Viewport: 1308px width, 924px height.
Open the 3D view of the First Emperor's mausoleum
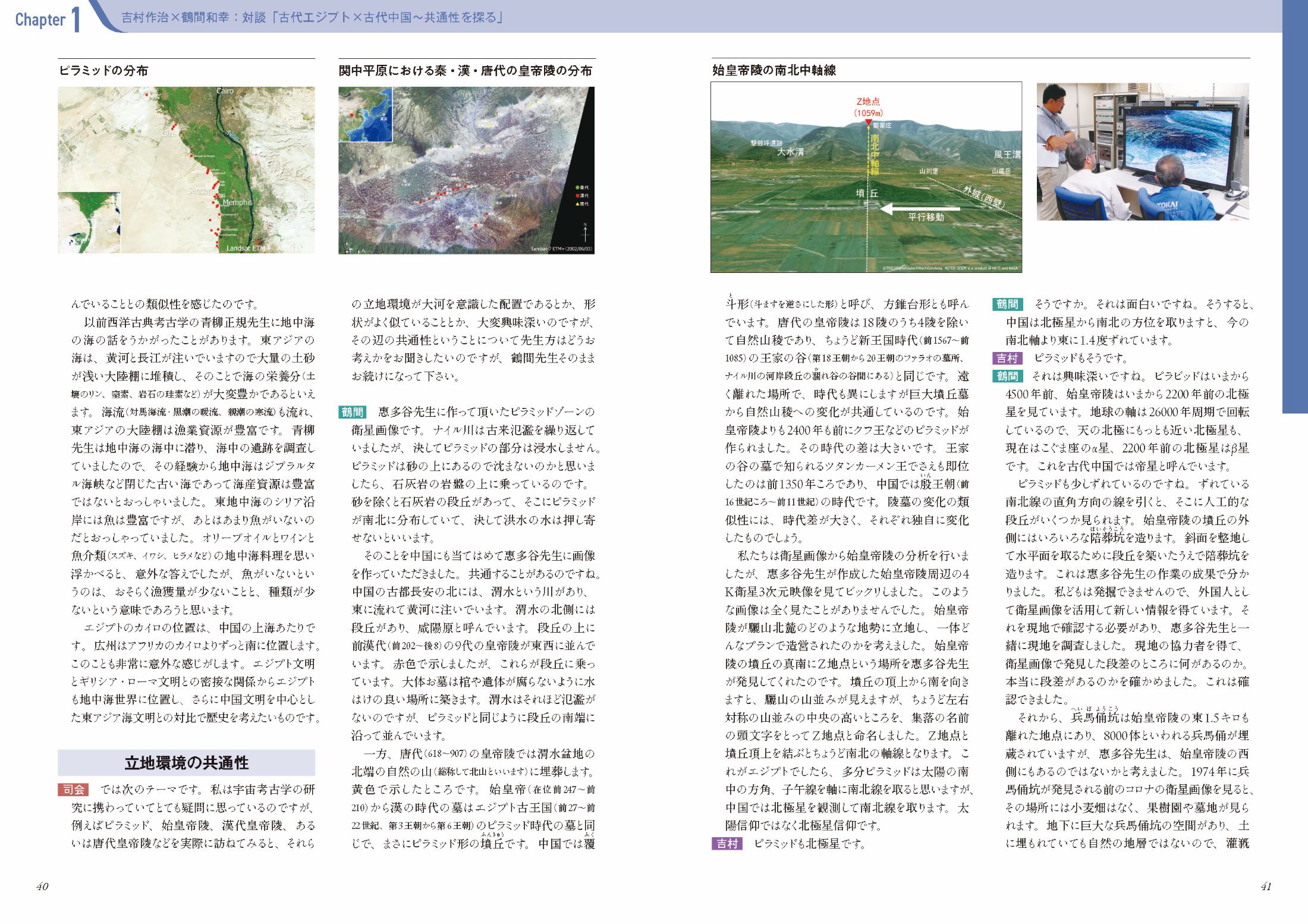click(866, 177)
